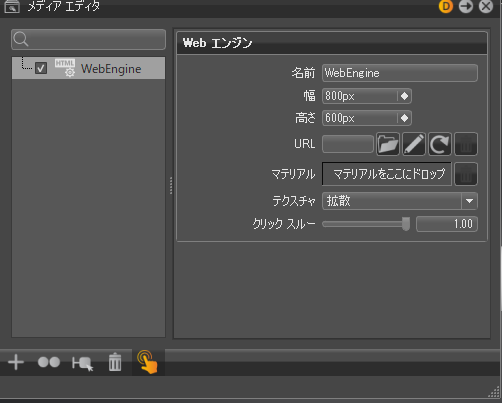Image resolution: width=502 pixels, height=403 pixels.
Task: Click the 幅 spinner diamond button
Action: click(404, 96)
